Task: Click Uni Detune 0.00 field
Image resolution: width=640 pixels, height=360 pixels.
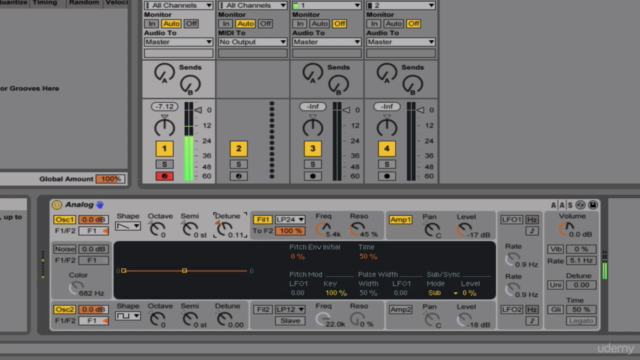Action: [581, 285]
